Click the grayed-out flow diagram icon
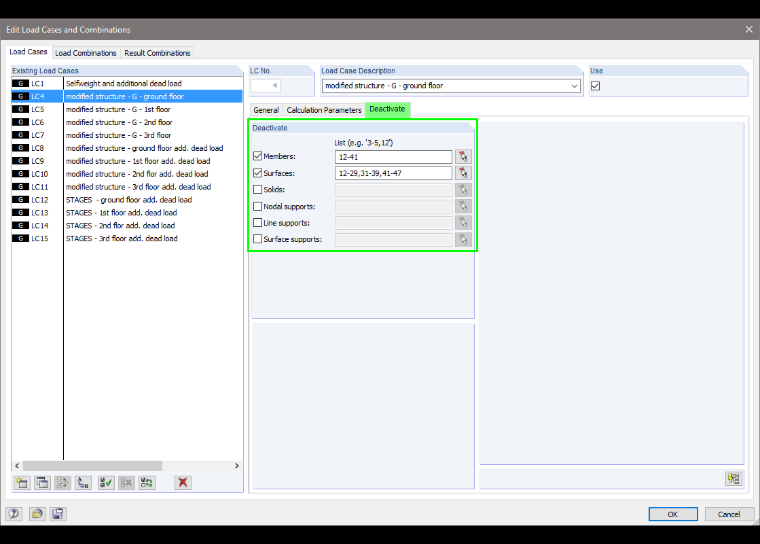760x544 pixels. click(x=63, y=482)
